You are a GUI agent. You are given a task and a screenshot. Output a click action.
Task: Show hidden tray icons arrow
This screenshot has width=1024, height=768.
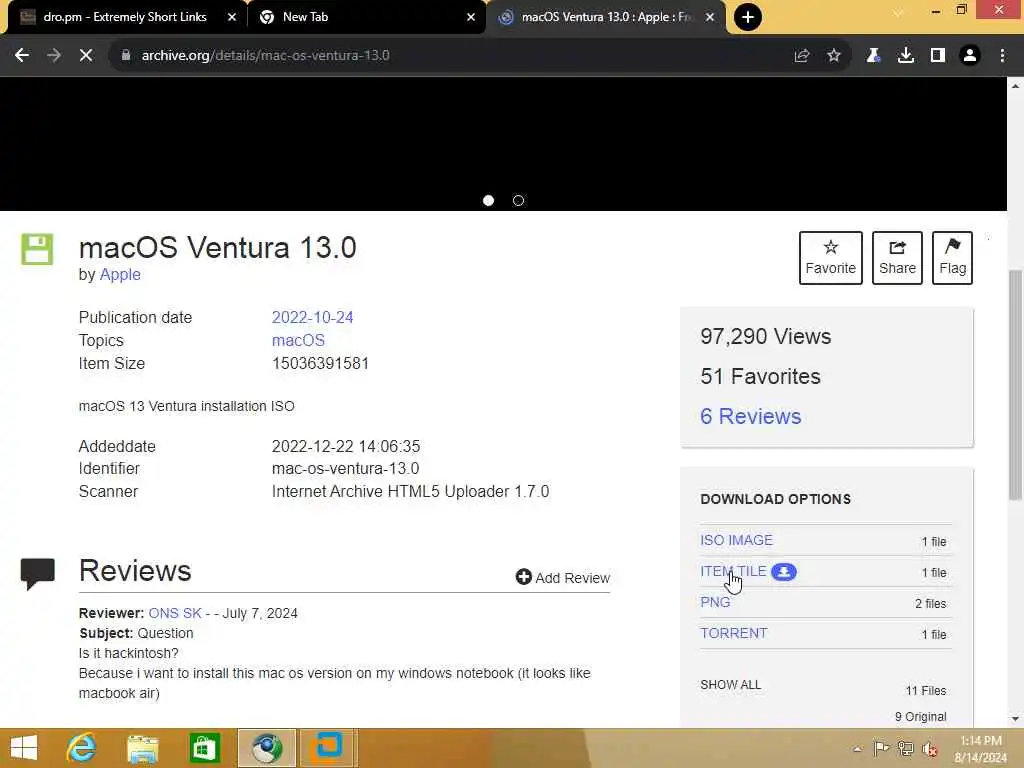pos(857,748)
